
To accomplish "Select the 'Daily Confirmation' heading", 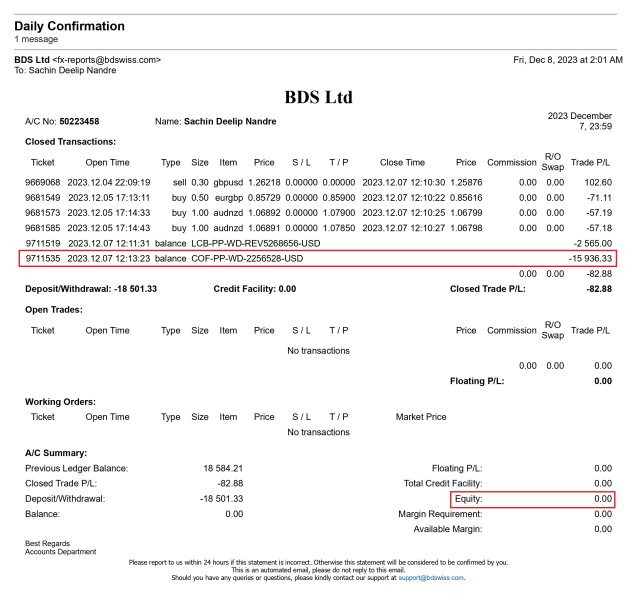I will [69, 26].
